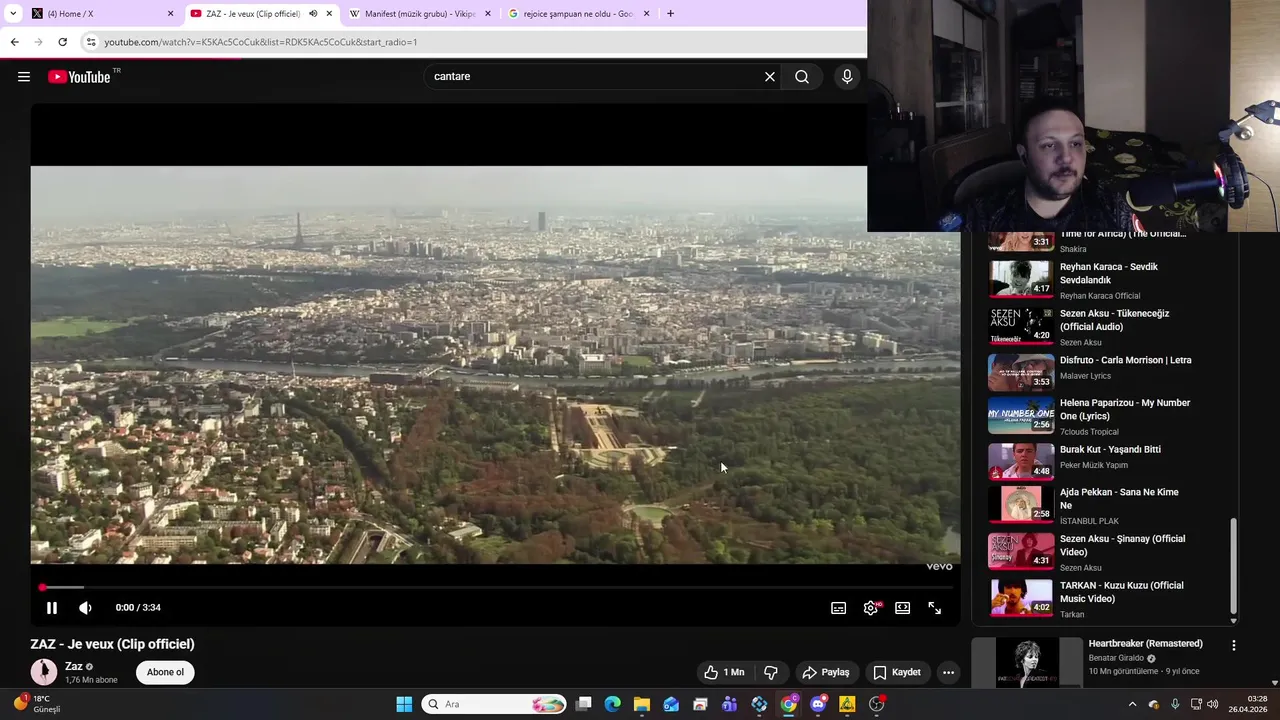The image size is (1280, 720).
Task: Reload the current page
Action: point(62,42)
